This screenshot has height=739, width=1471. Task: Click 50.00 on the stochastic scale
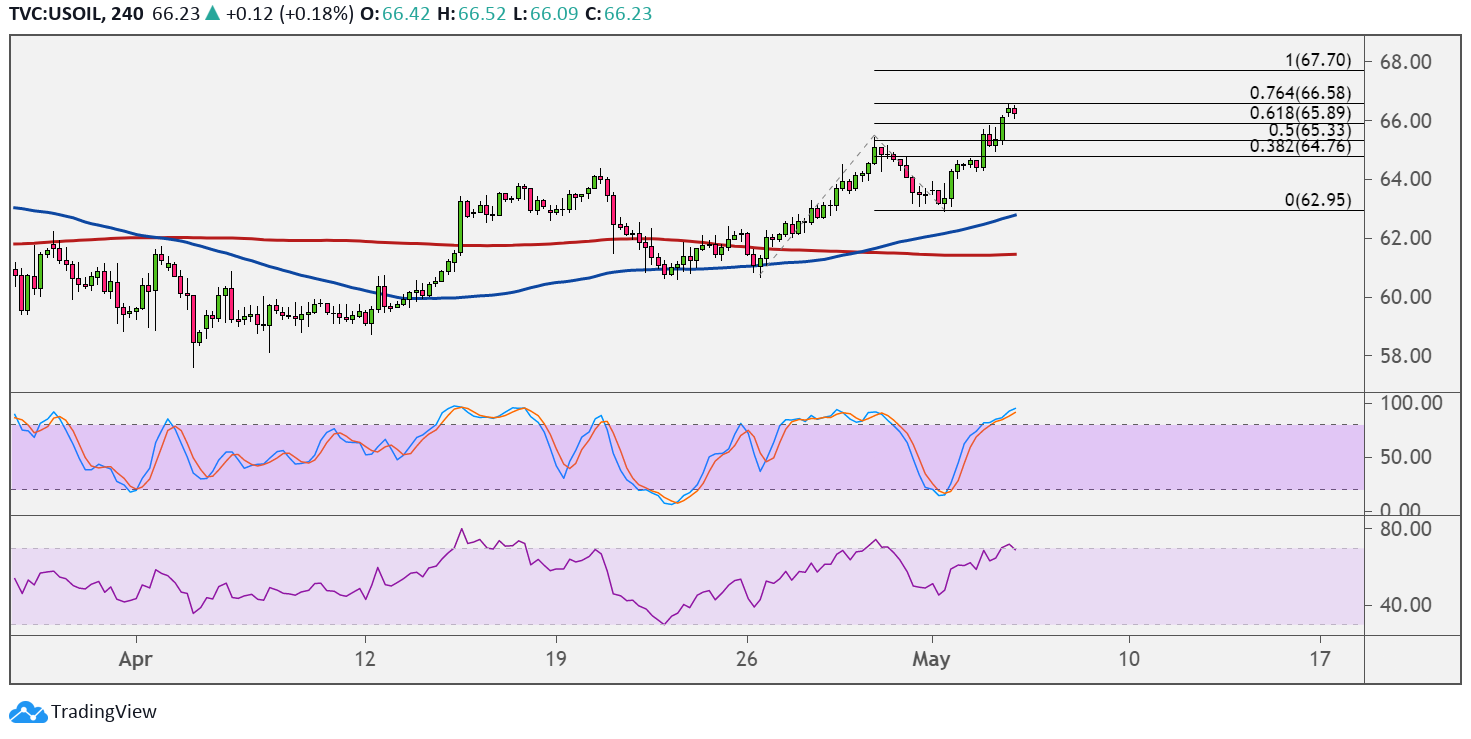[1406, 457]
